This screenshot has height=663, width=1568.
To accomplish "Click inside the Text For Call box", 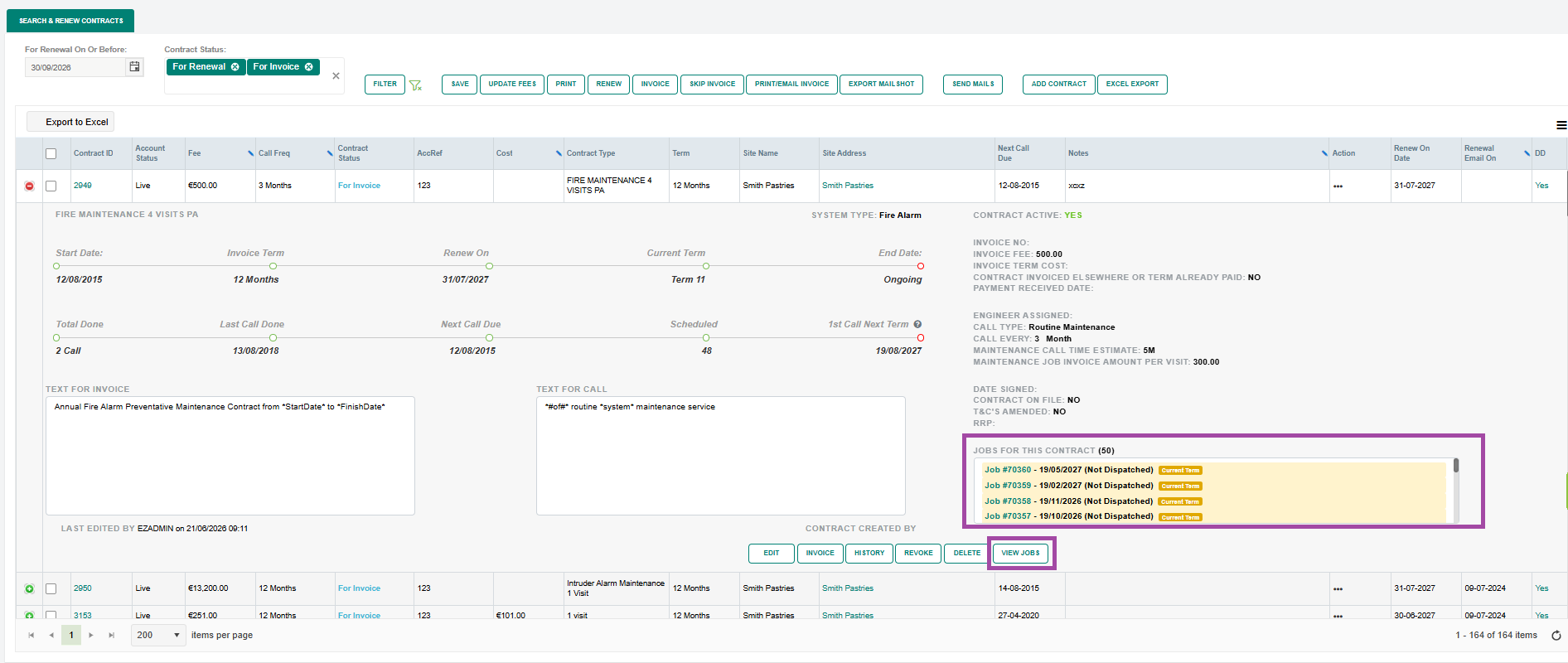I will (x=721, y=456).
